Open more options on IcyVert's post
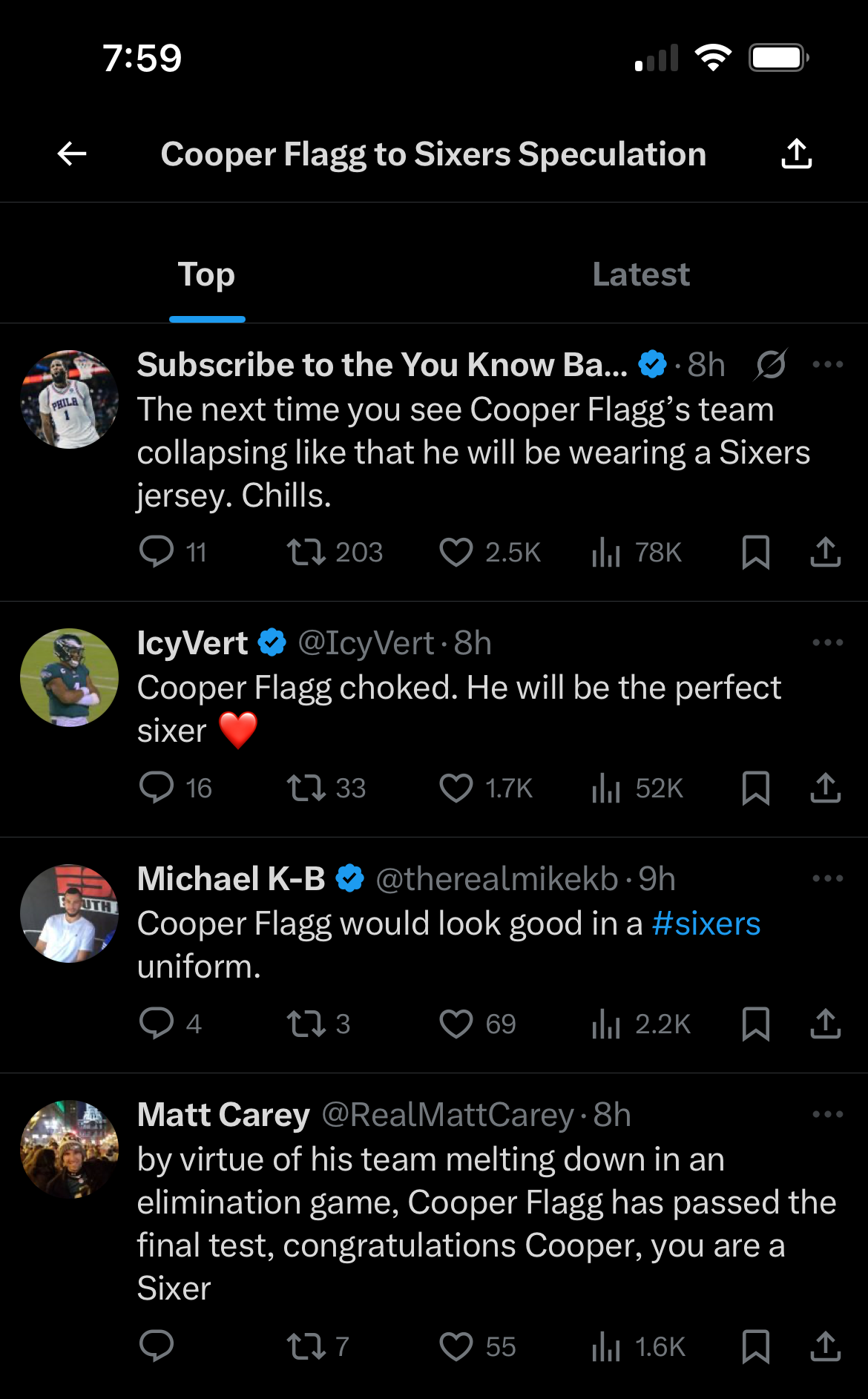The image size is (868, 1399). coord(827,642)
